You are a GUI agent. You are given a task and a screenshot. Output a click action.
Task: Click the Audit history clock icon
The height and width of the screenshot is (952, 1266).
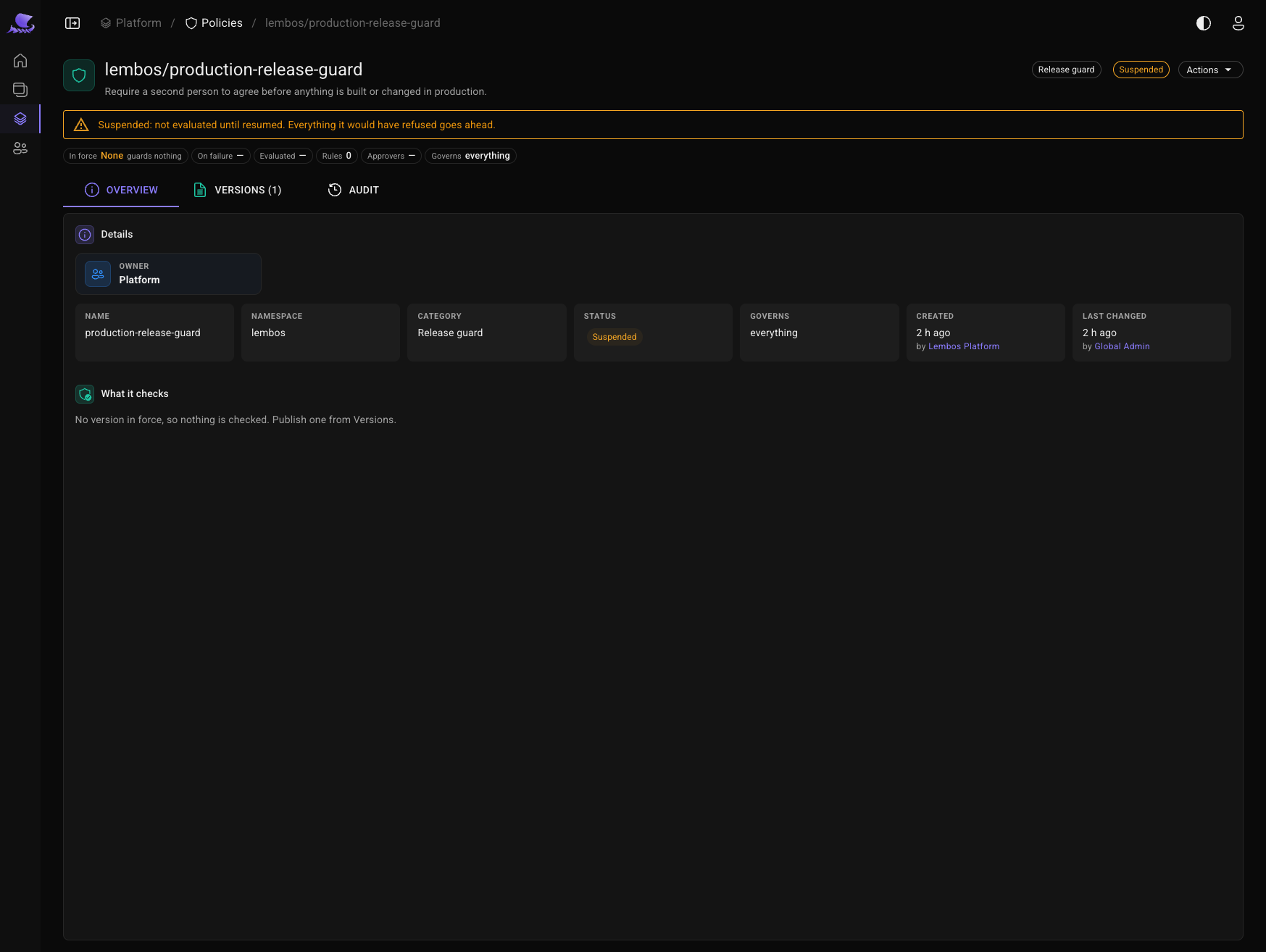(335, 190)
